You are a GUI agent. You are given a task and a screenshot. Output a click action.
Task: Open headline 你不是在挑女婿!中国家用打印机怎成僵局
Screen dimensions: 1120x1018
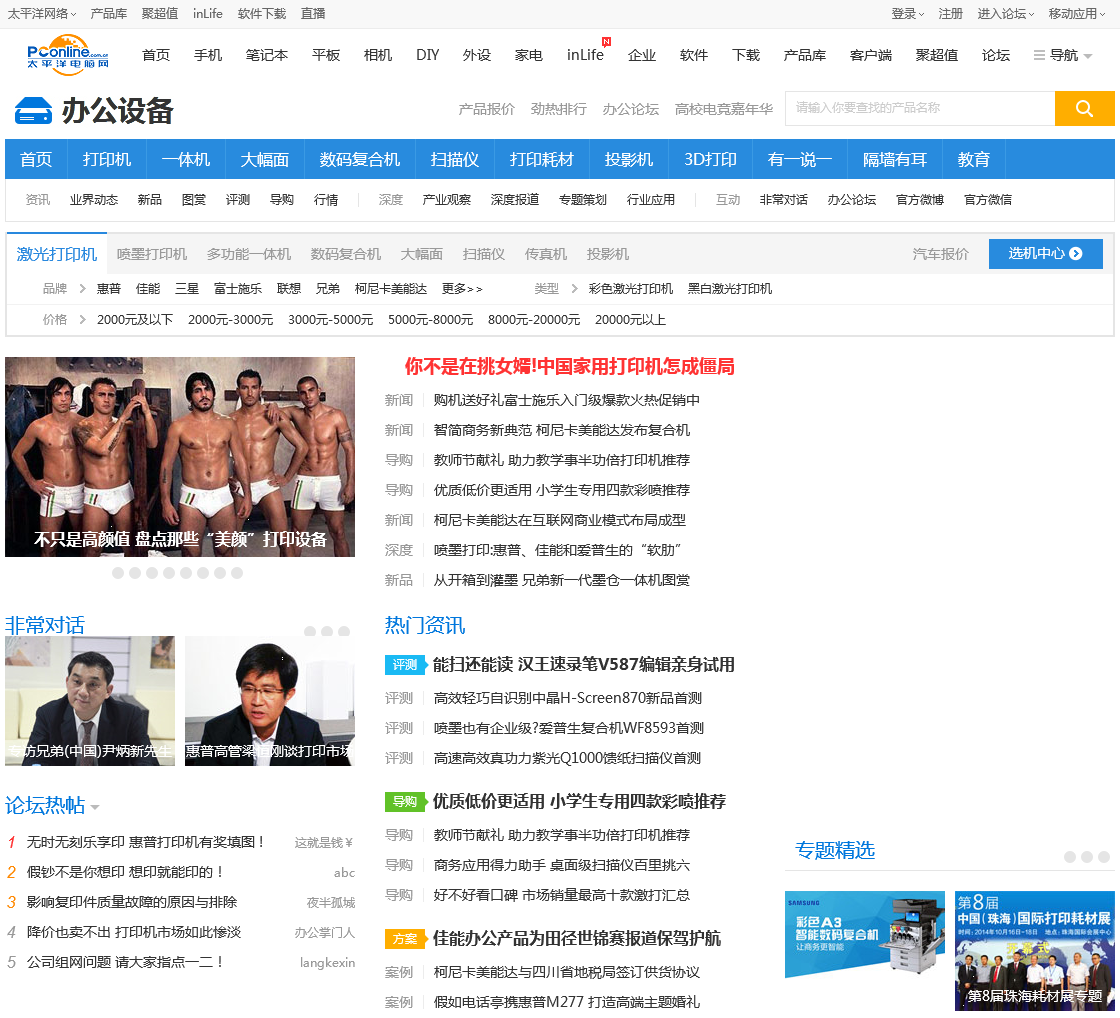(x=569, y=366)
